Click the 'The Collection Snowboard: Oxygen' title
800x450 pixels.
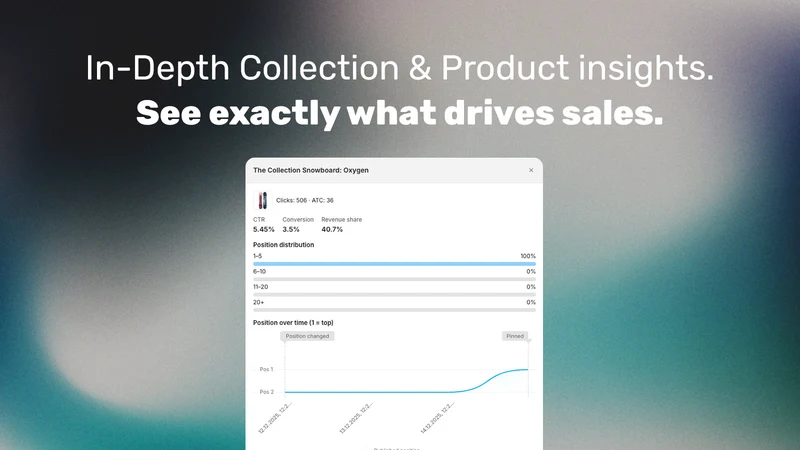pos(311,170)
